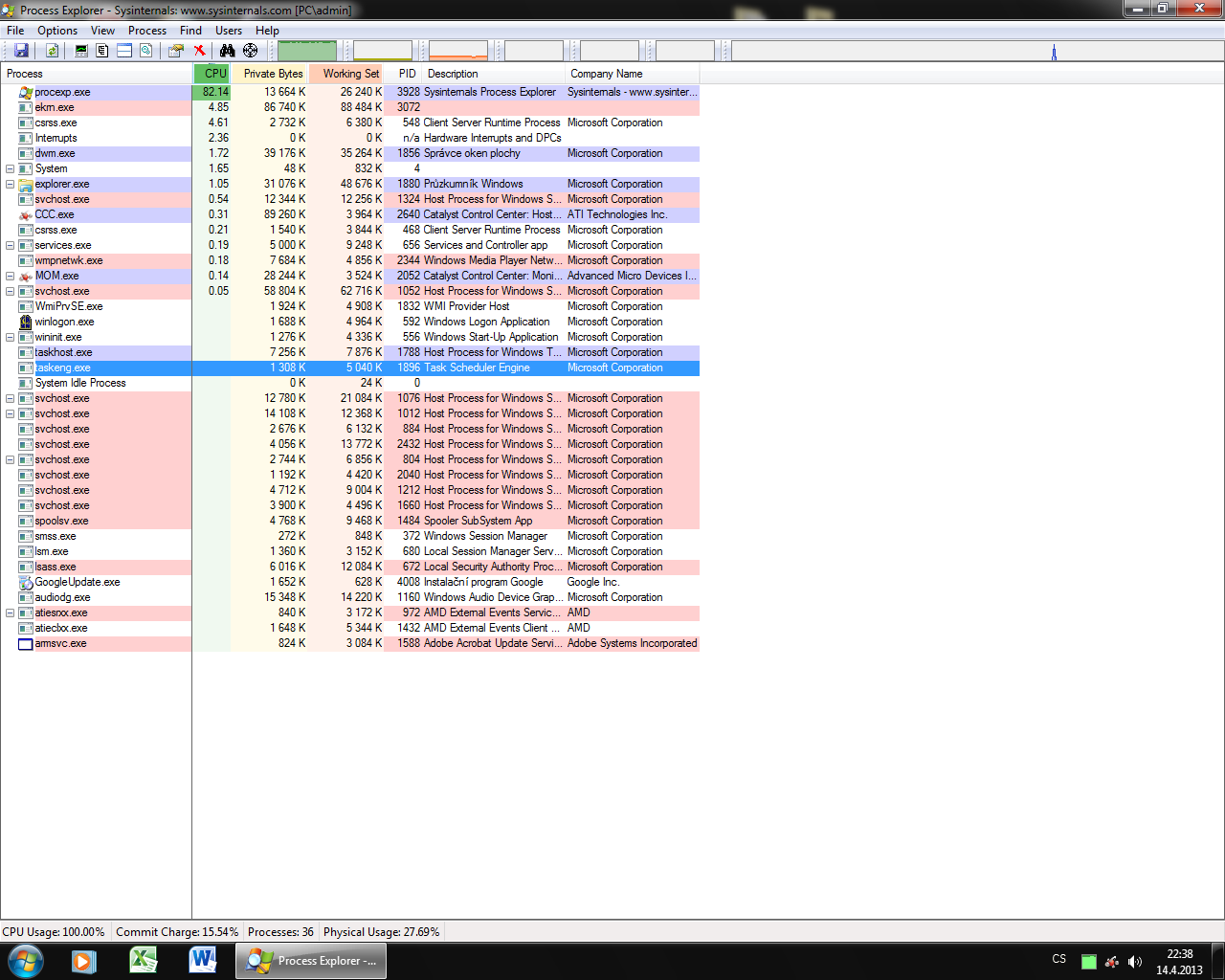Click the green CPU usage mini graph
The height and width of the screenshot is (980, 1225).
[x=307, y=51]
